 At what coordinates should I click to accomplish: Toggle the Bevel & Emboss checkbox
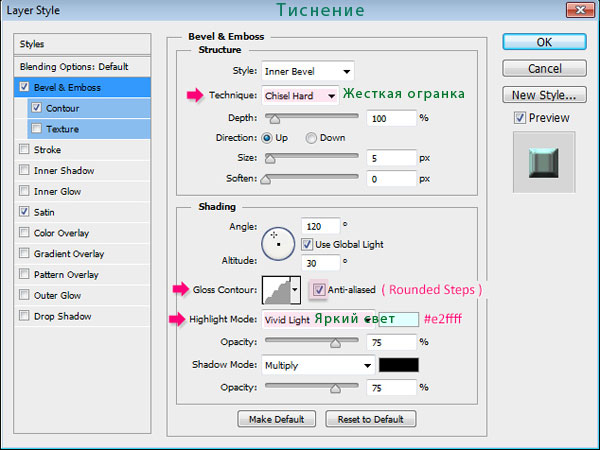[24, 87]
